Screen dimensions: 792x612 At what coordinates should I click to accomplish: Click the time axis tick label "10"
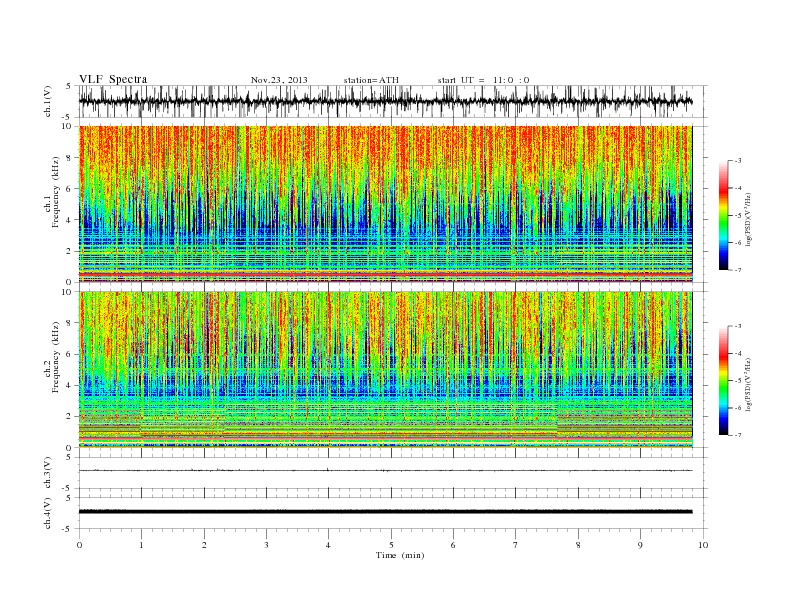point(703,545)
